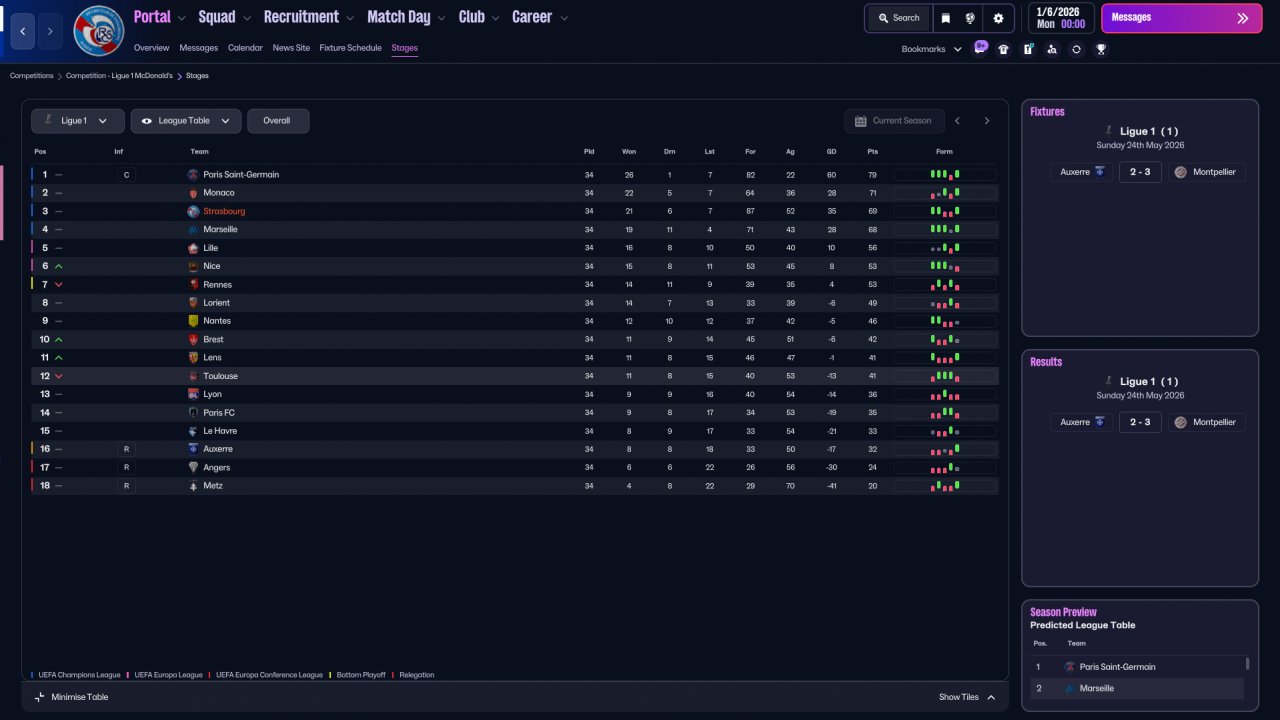
Task: Click the Current Season button
Action: click(892, 121)
